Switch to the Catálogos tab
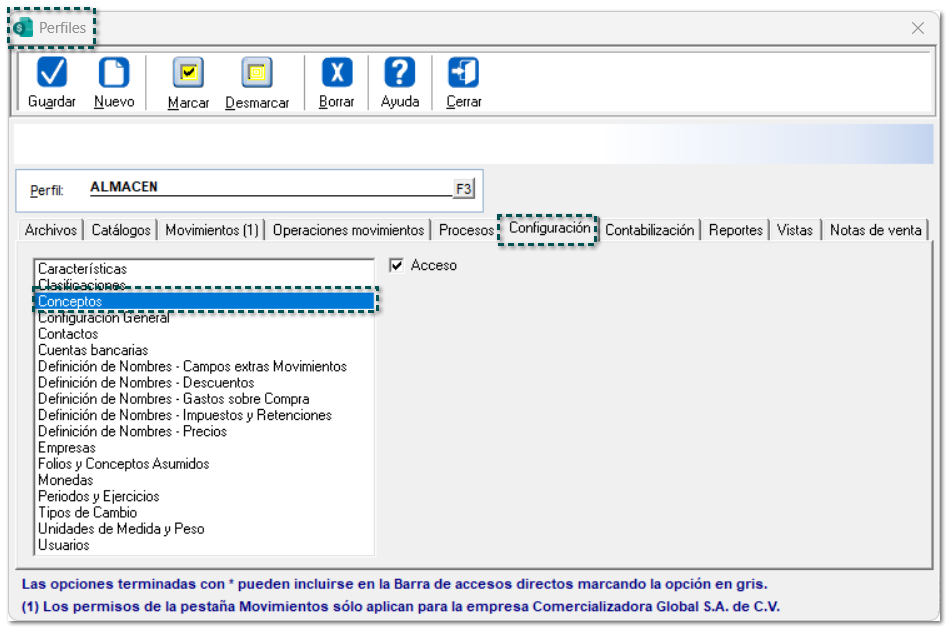 [x=121, y=230]
